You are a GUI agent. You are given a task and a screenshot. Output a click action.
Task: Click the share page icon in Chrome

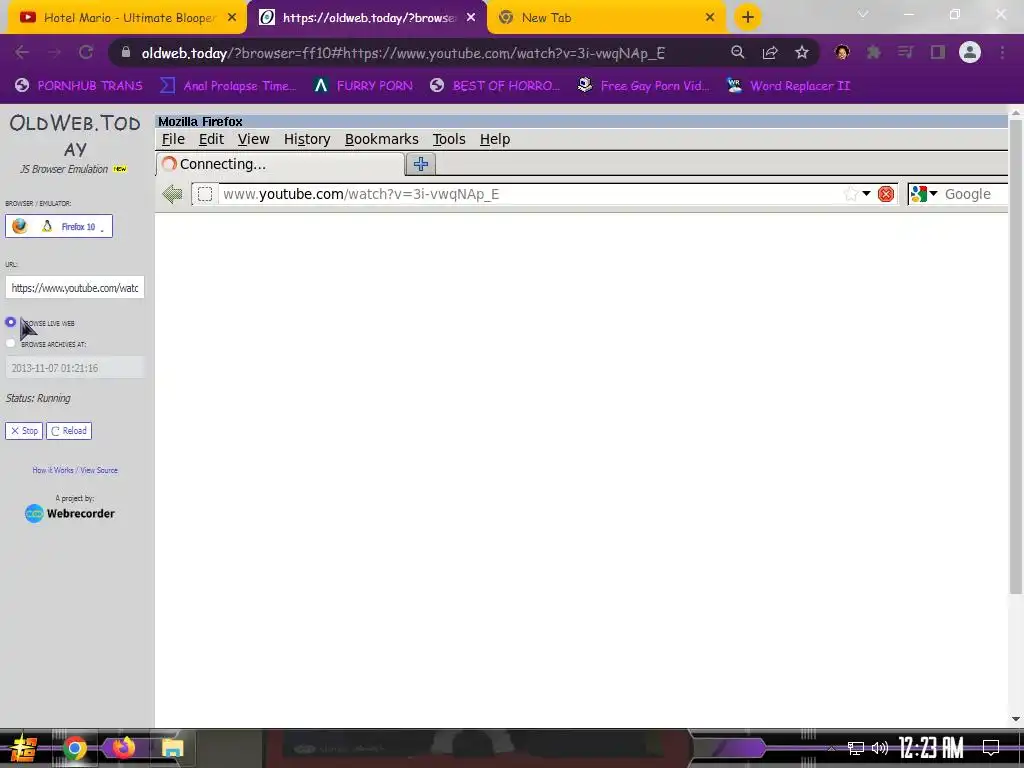[x=770, y=53]
